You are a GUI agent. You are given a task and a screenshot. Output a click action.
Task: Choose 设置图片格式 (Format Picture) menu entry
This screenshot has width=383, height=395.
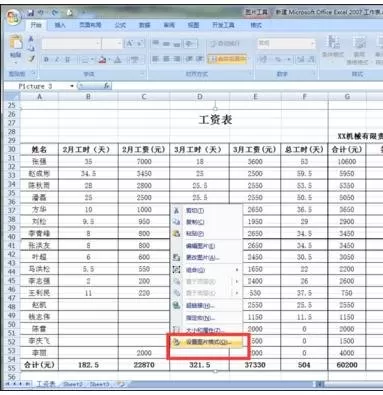[207, 342]
